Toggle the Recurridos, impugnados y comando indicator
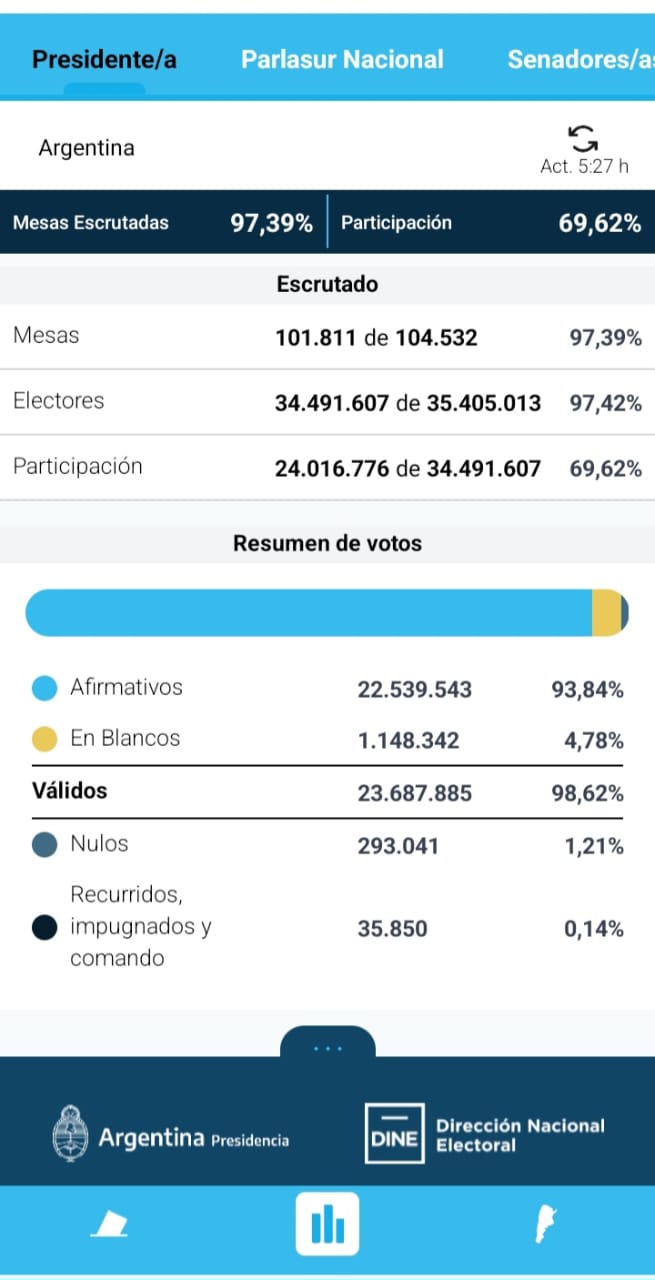 (x=40, y=926)
